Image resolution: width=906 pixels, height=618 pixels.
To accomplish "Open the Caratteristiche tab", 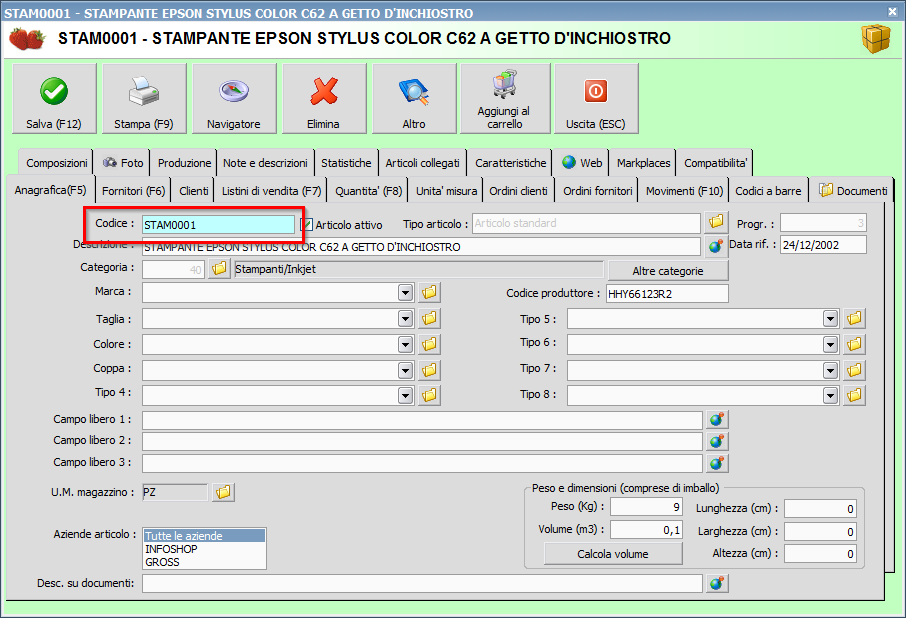I will [x=510, y=163].
